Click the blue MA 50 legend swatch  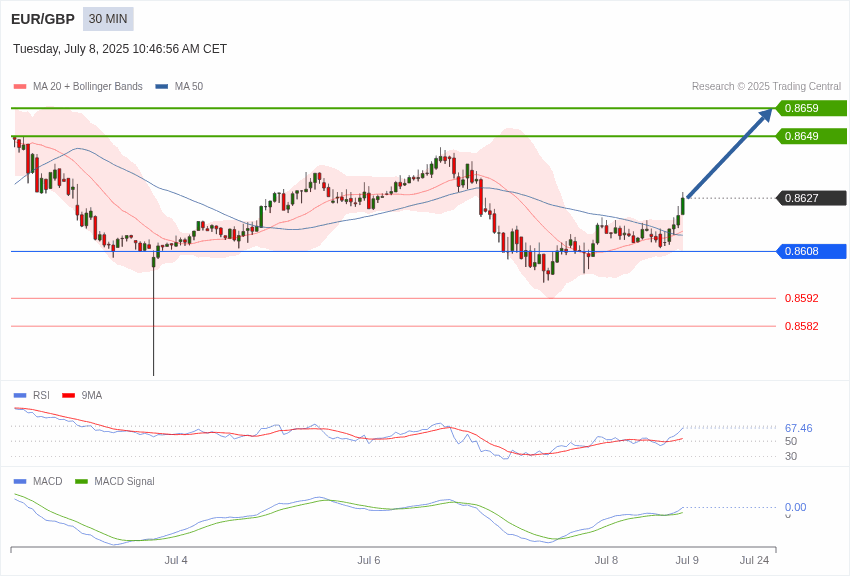pyautogui.click(x=162, y=87)
